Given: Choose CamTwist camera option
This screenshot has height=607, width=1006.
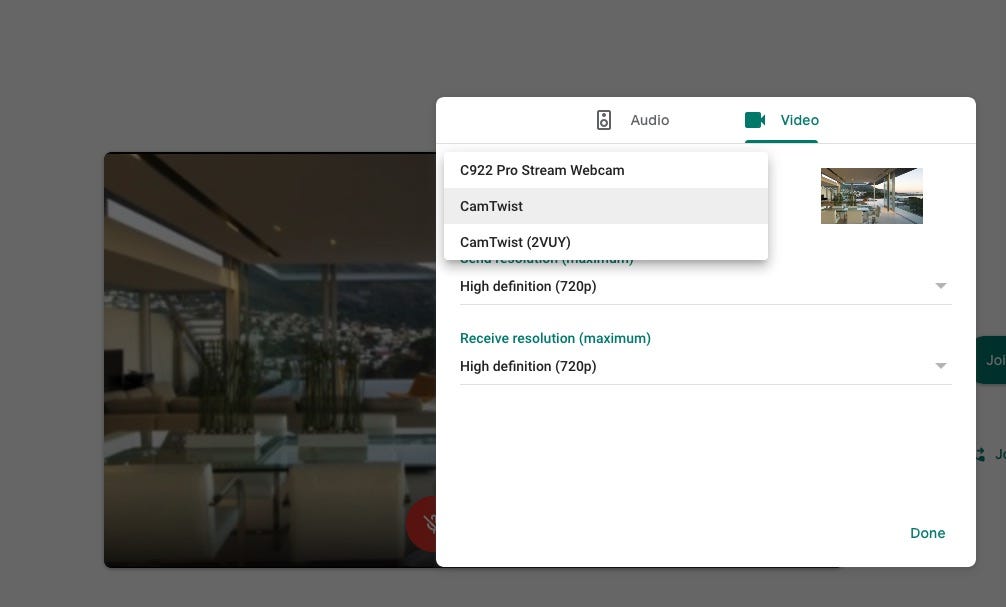Looking at the screenshot, I should coord(606,206).
